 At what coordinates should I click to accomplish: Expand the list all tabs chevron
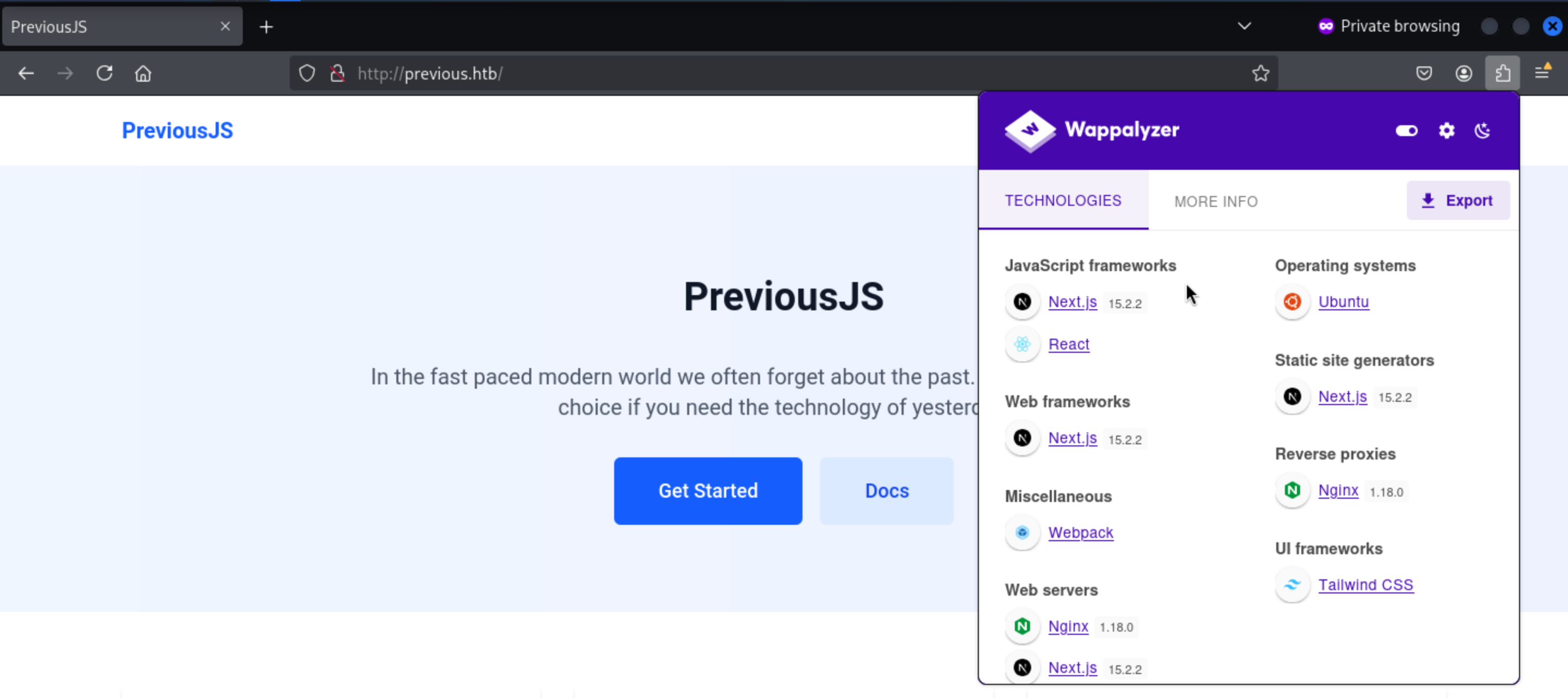point(1244,26)
